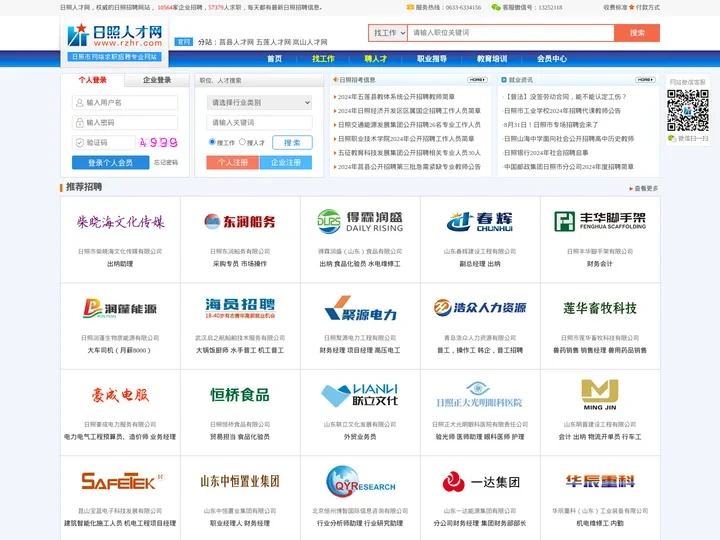720x540 pixels.
Task: Click the 请输入关键词 field
Action: 259,123
